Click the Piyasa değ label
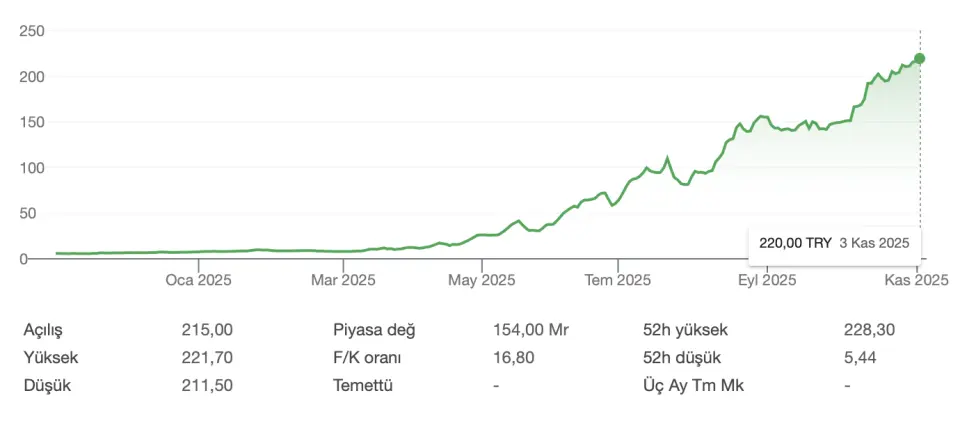This screenshot has height=423, width=960. (x=374, y=330)
